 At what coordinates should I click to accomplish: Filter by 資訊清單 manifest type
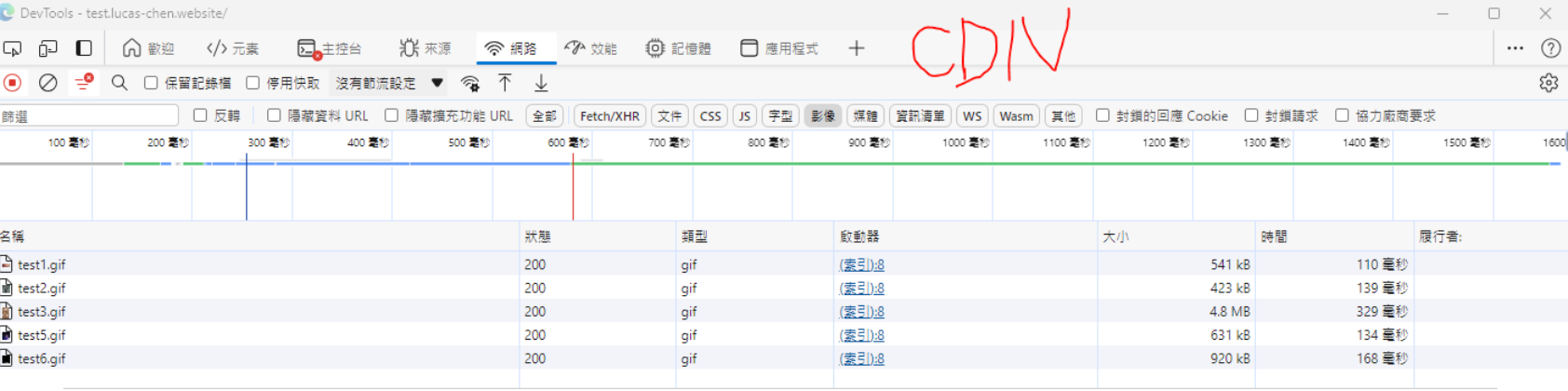pos(920,116)
